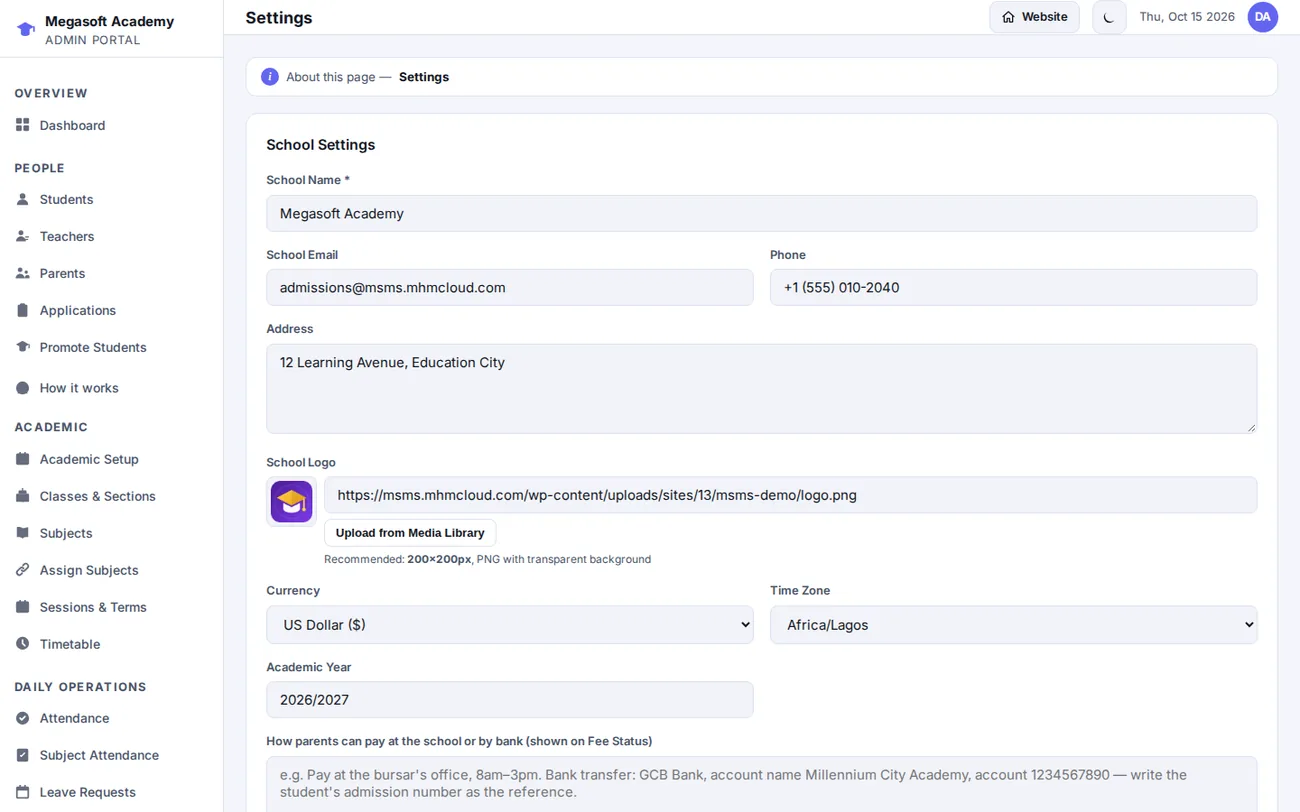Open the Leave Requests link

(87, 792)
